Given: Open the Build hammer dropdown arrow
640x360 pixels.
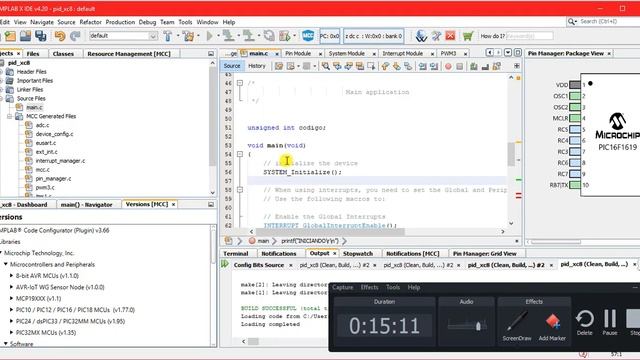Looking at the screenshot, I should (178, 36).
